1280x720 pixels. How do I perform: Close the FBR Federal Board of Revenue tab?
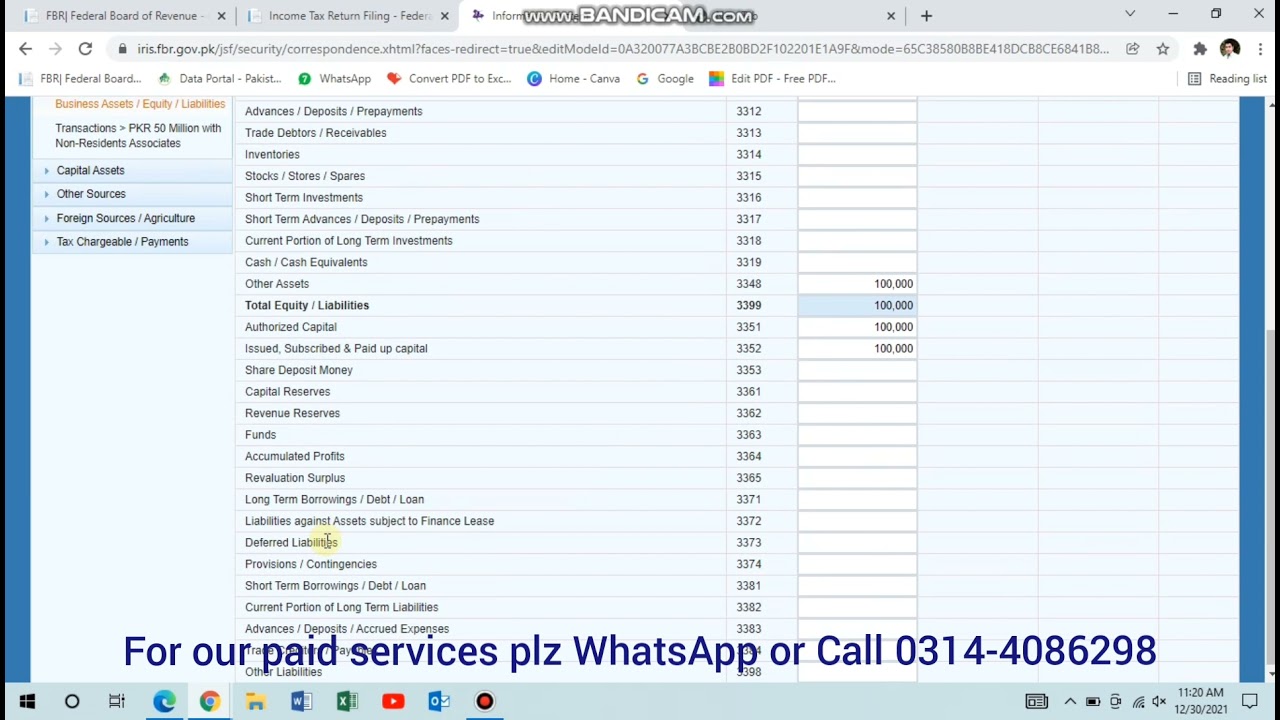pyautogui.click(x=221, y=16)
